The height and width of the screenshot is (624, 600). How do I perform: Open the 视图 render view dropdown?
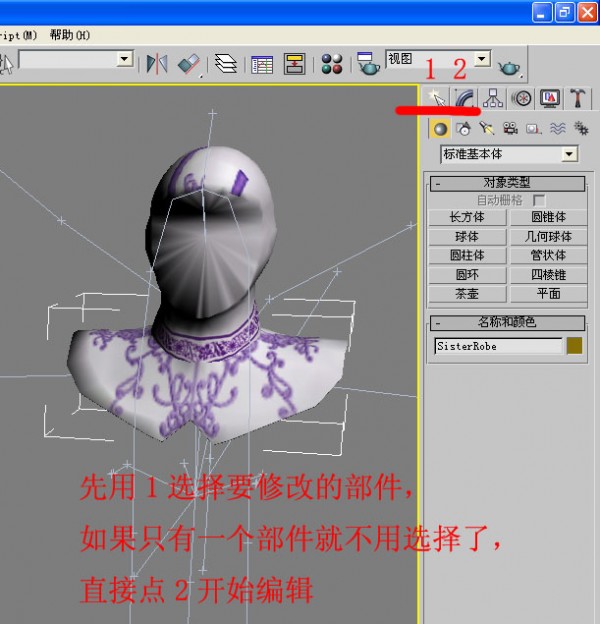[x=482, y=59]
